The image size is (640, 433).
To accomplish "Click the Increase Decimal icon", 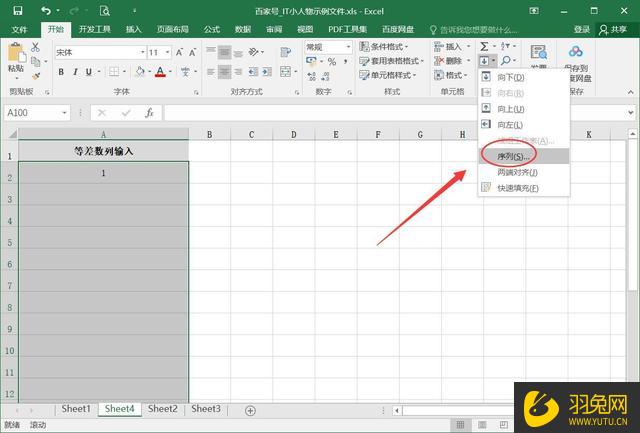I will click(311, 76).
